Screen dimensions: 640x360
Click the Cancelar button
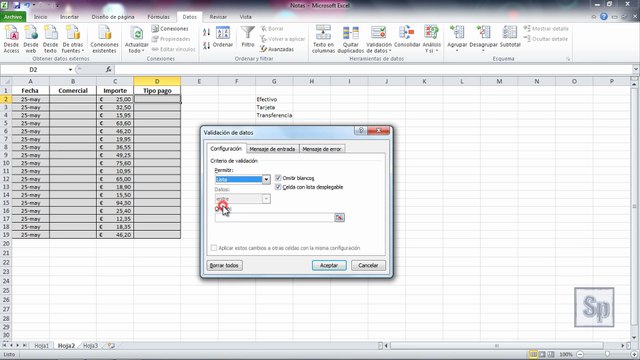[368, 265]
